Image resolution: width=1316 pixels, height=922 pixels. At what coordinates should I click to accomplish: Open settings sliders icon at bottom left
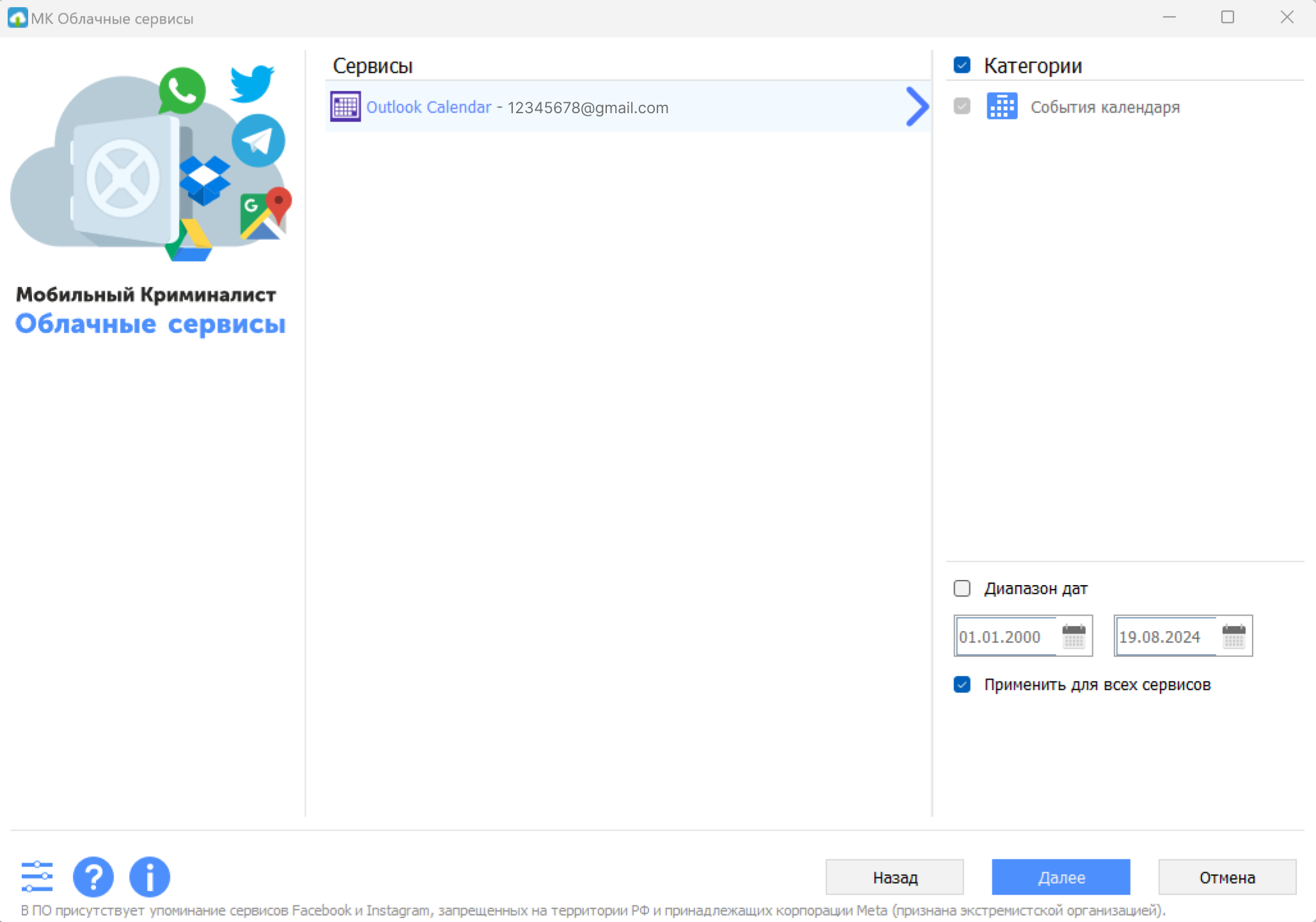(37, 877)
